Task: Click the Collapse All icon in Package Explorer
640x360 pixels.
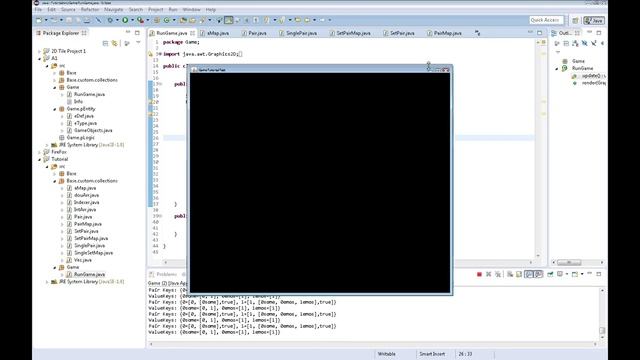Action: click(x=105, y=43)
